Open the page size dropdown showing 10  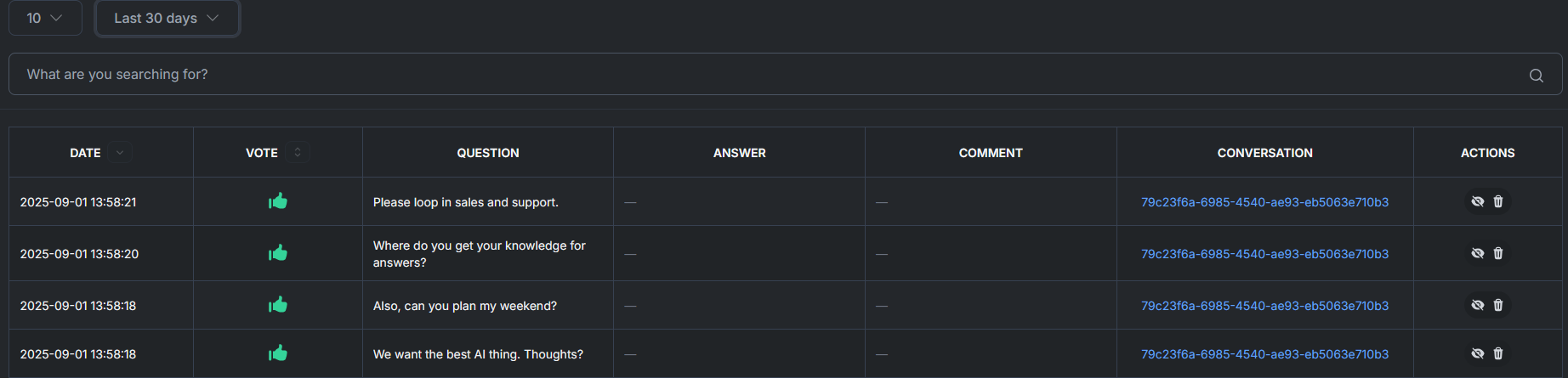(45, 18)
